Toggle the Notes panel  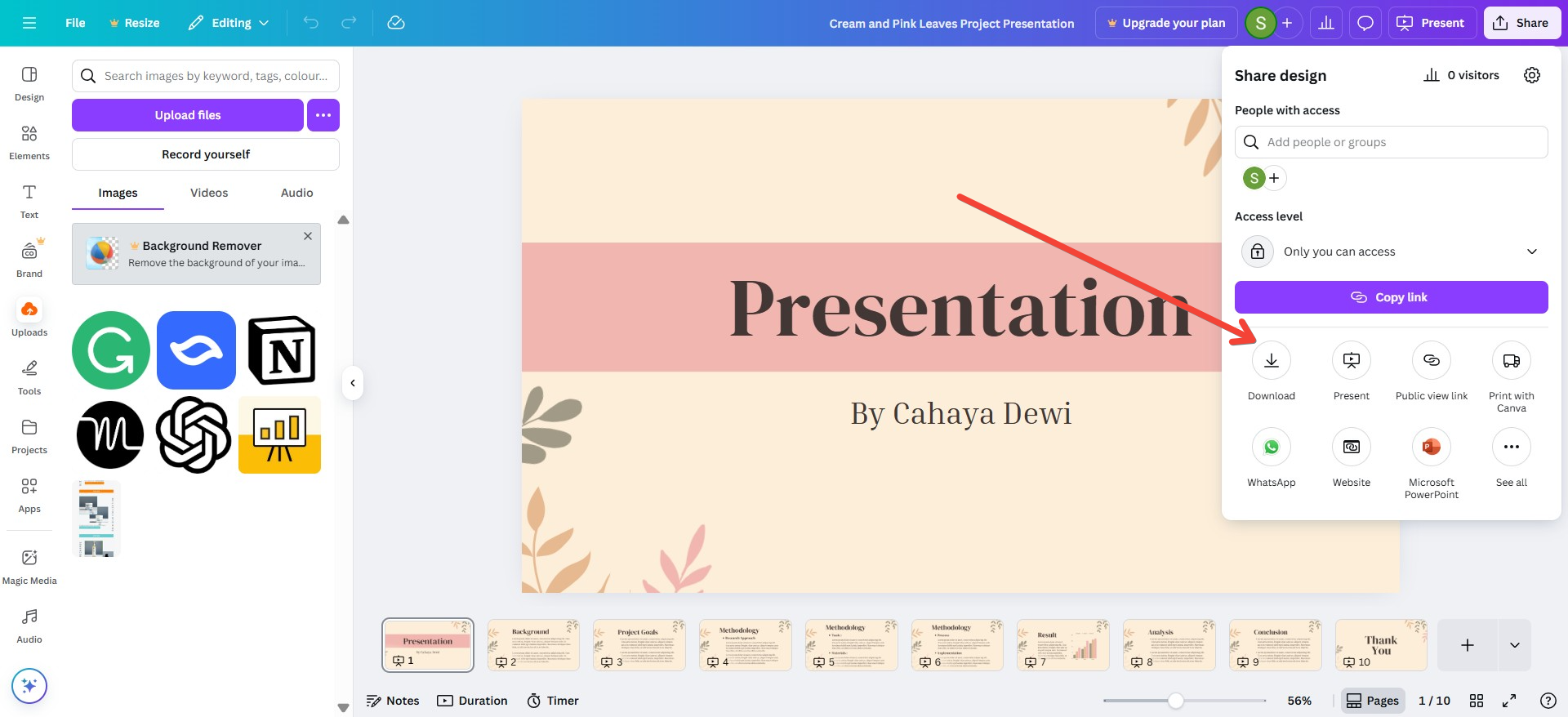(x=393, y=701)
